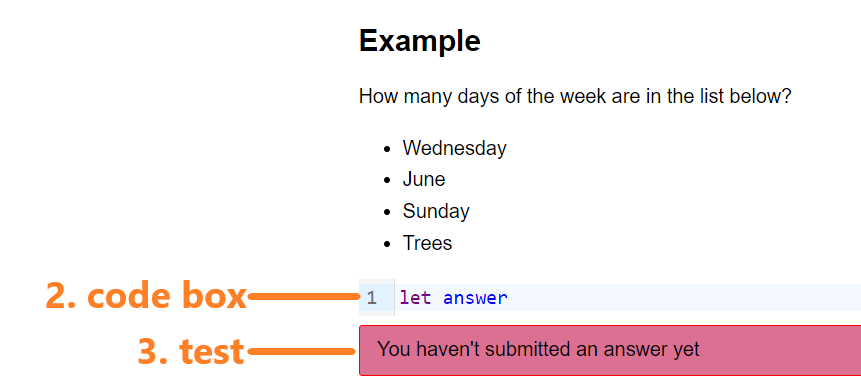The width and height of the screenshot is (861, 385).
Task: Click the "Example" heading
Action: (x=420, y=41)
